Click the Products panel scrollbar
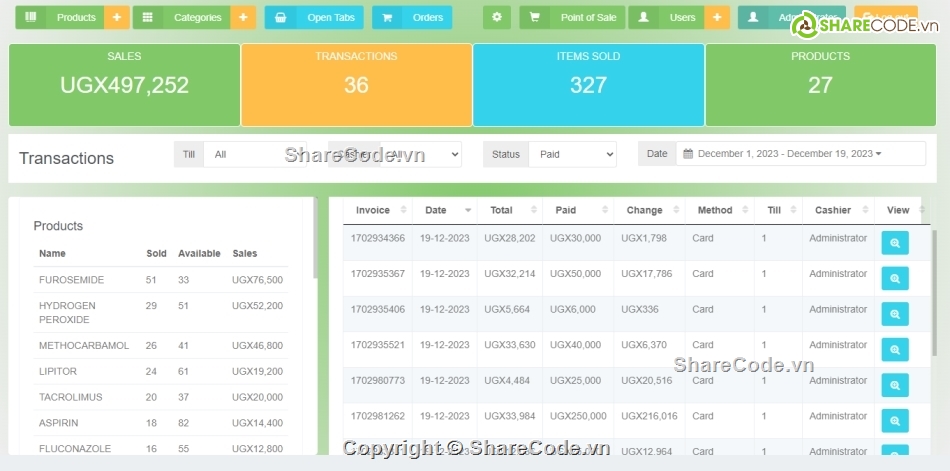950x471 pixels. click(x=316, y=240)
